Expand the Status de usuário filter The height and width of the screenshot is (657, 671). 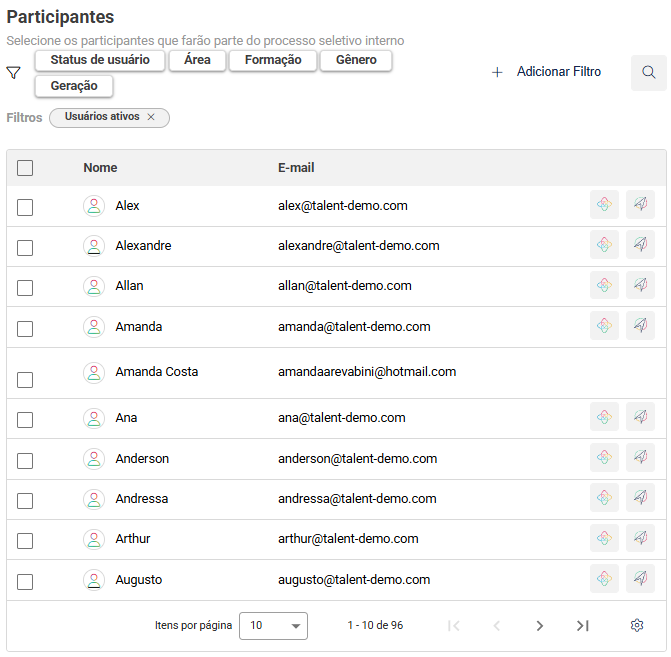[x=100, y=61]
